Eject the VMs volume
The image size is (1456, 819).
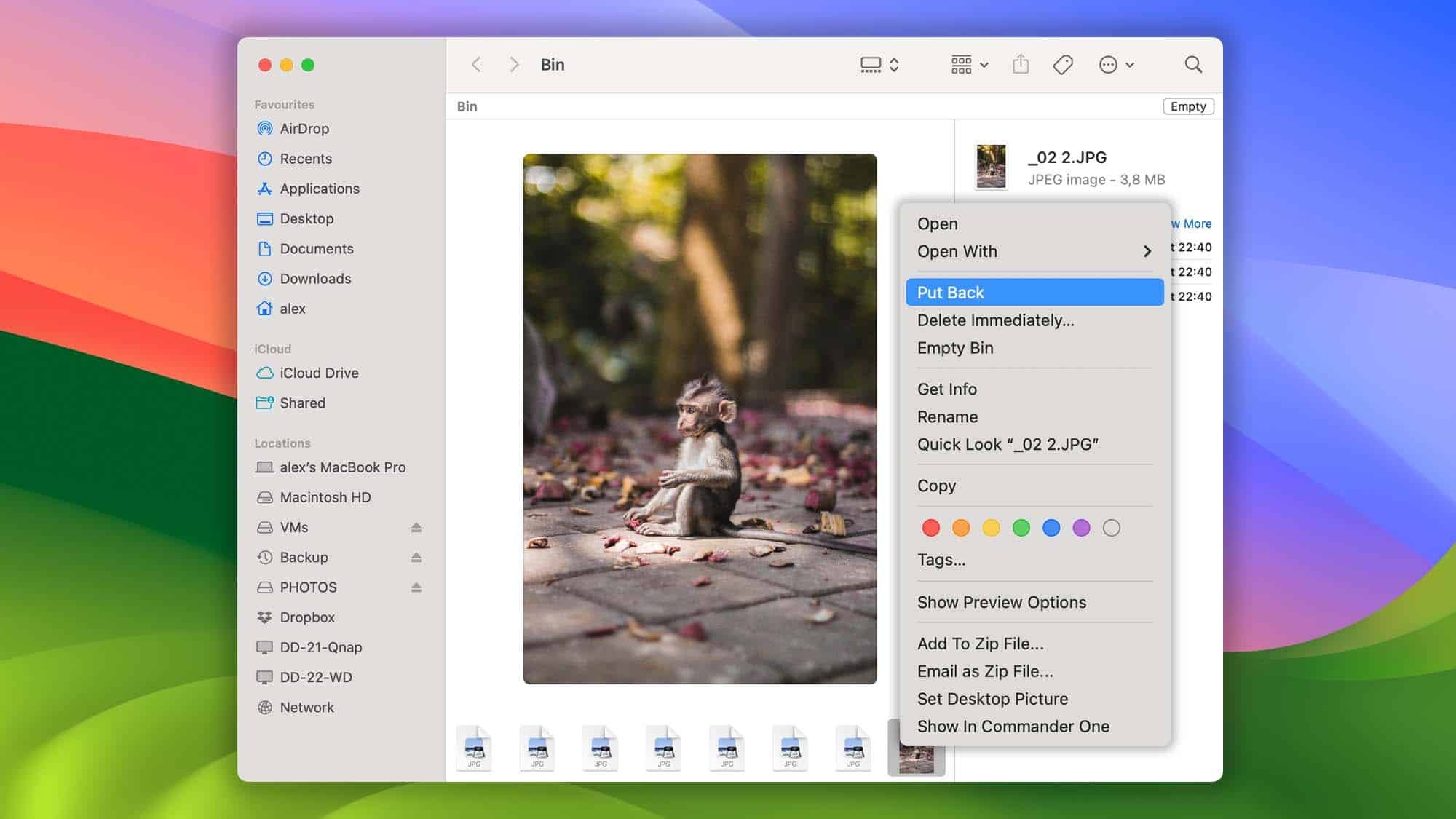coord(416,527)
